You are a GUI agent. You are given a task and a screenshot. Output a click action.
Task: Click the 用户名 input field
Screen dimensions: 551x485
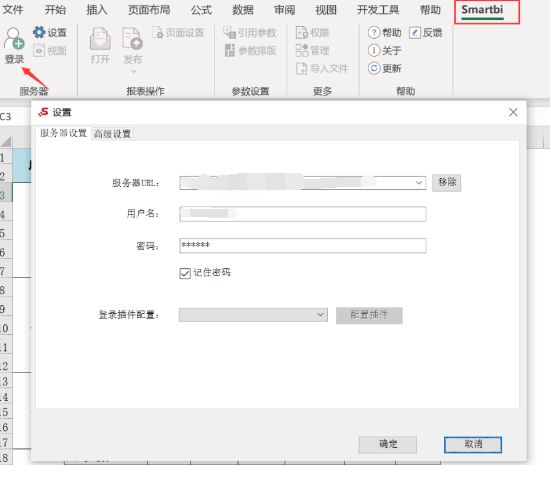(x=303, y=214)
